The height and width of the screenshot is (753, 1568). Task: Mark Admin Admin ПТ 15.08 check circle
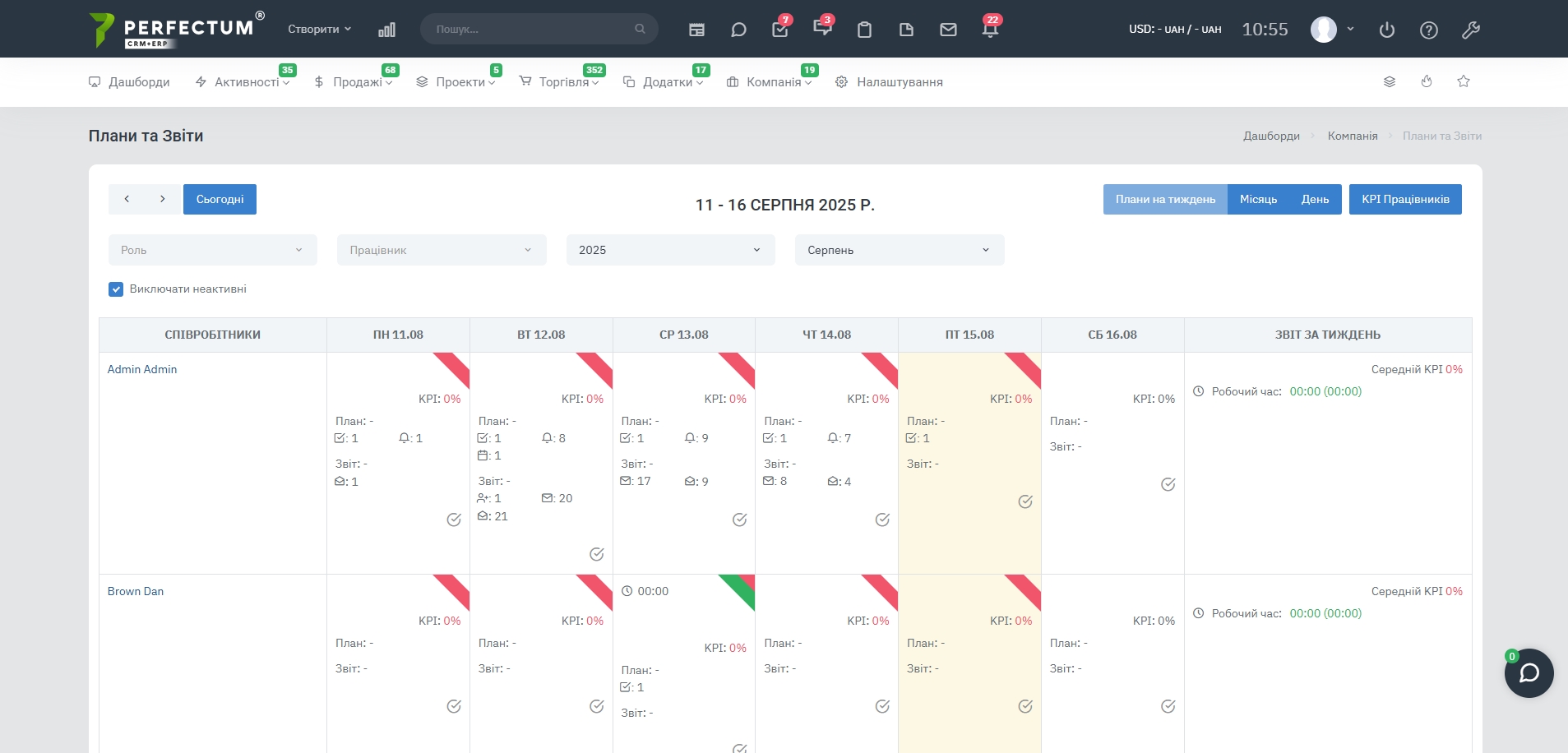tap(1025, 501)
